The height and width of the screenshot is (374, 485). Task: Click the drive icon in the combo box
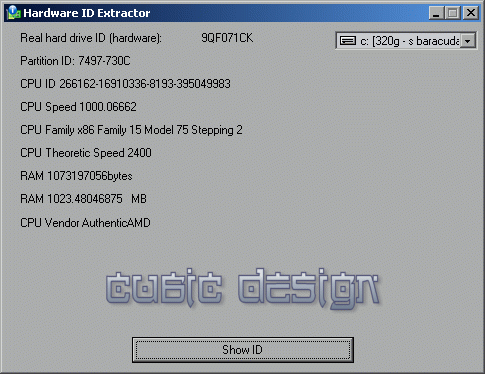[348, 41]
